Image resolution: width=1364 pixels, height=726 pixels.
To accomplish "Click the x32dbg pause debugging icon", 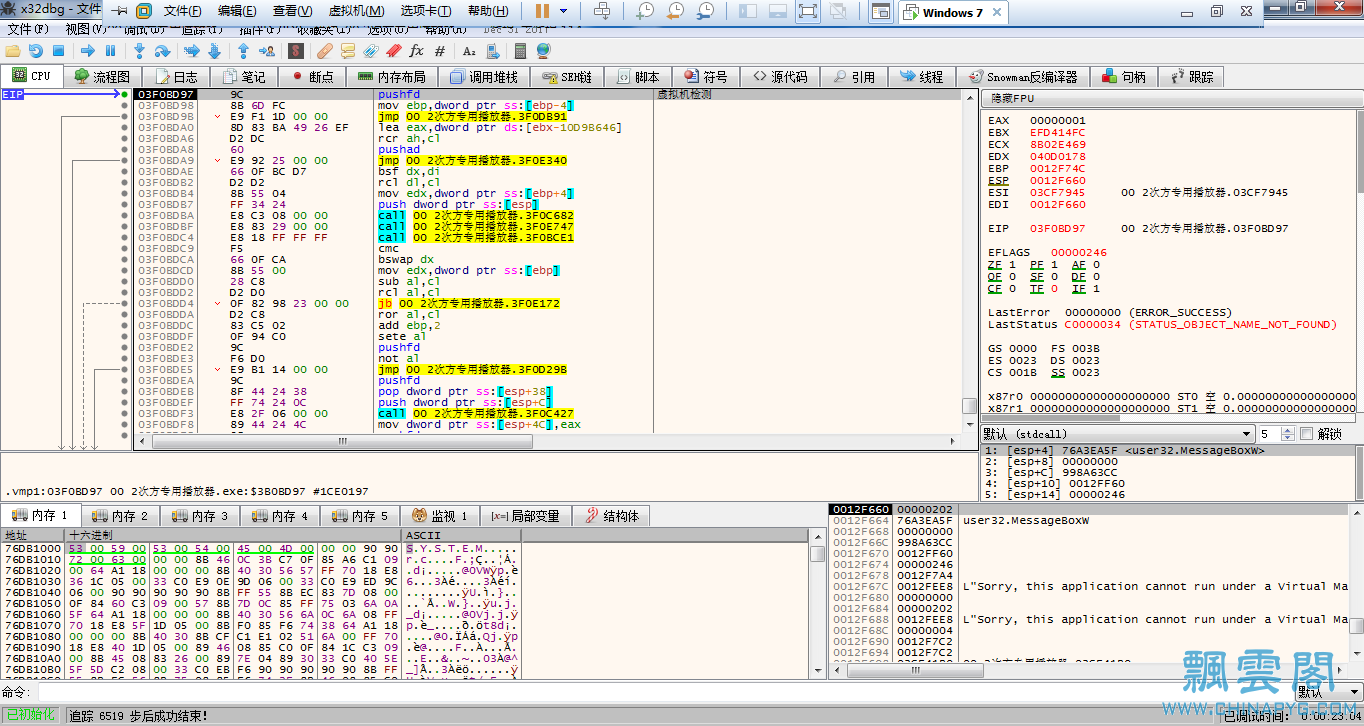I will coord(110,50).
